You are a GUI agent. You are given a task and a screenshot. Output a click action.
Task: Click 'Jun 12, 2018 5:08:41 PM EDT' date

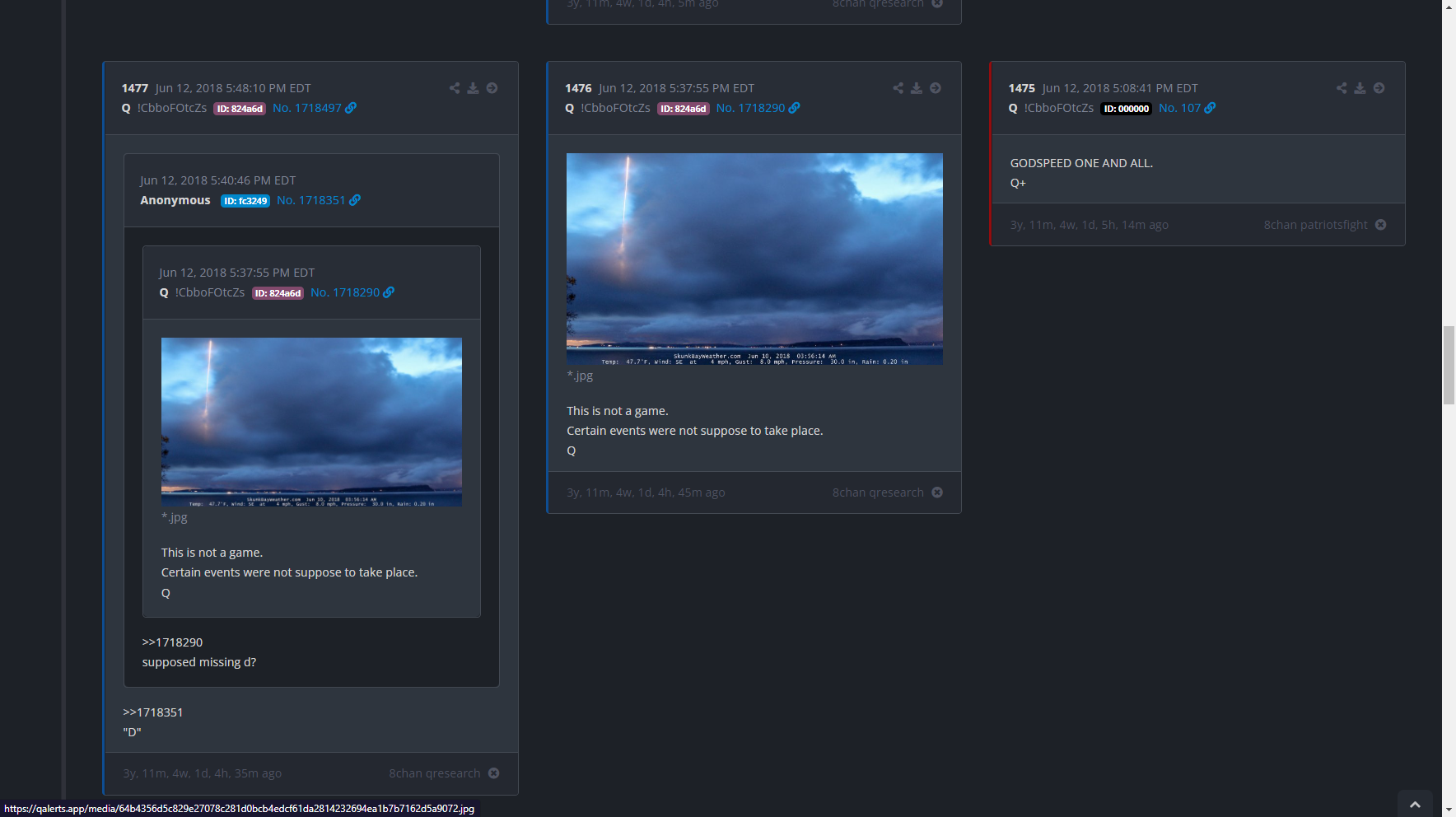(1120, 88)
